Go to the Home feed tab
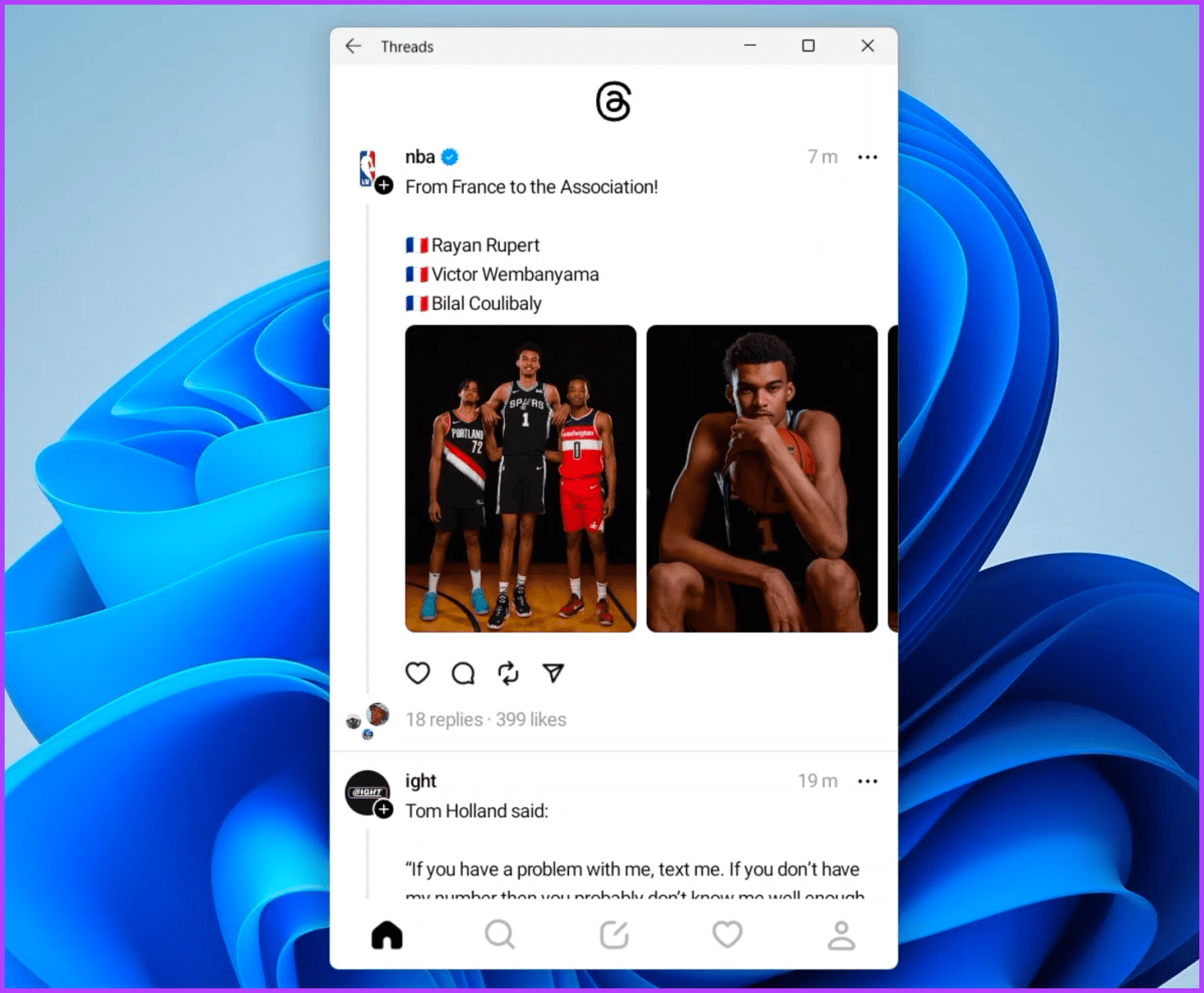This screenshot has height=993, width=1204. 387,934
